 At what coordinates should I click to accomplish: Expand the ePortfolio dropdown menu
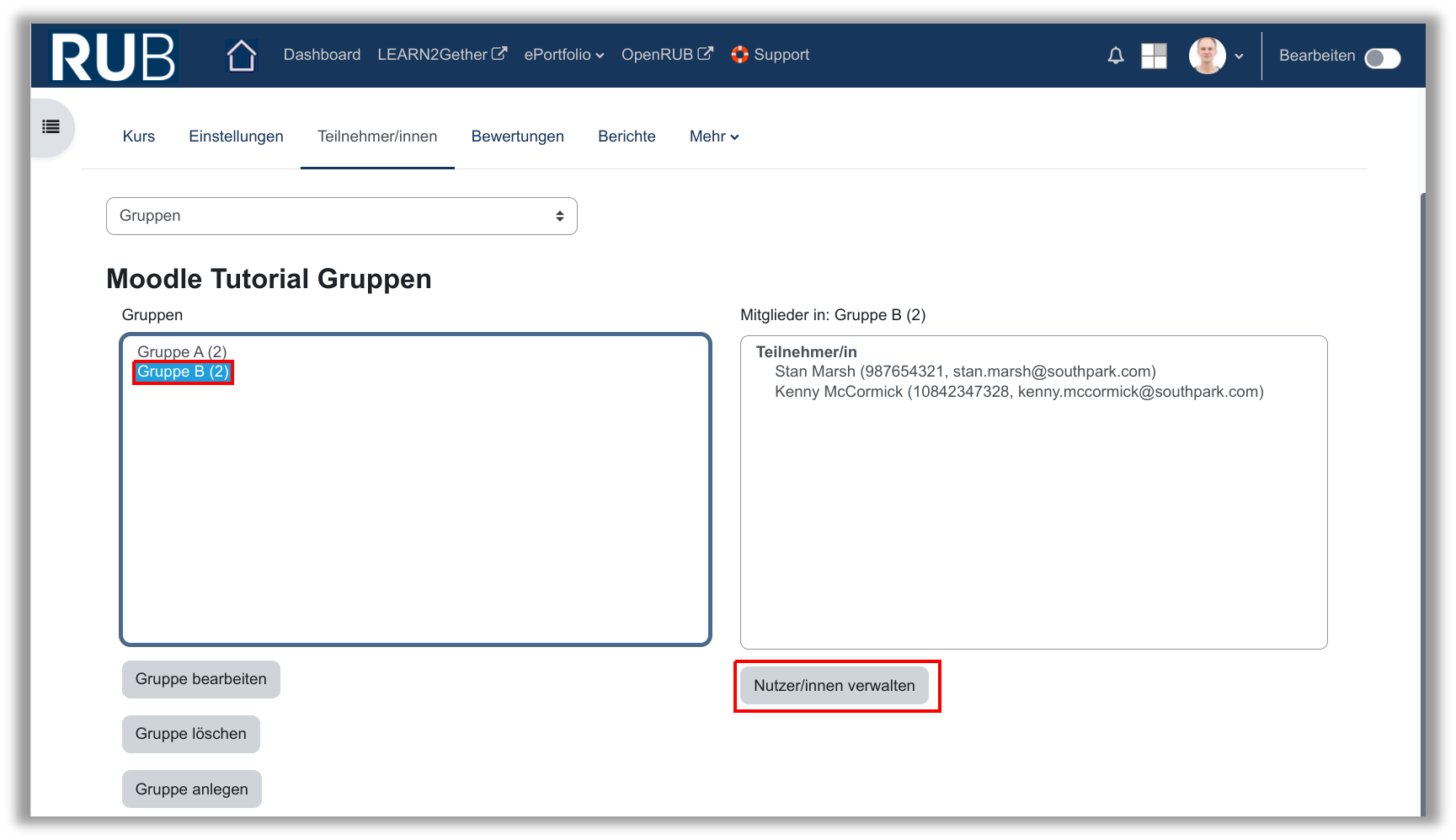point(563,55)
